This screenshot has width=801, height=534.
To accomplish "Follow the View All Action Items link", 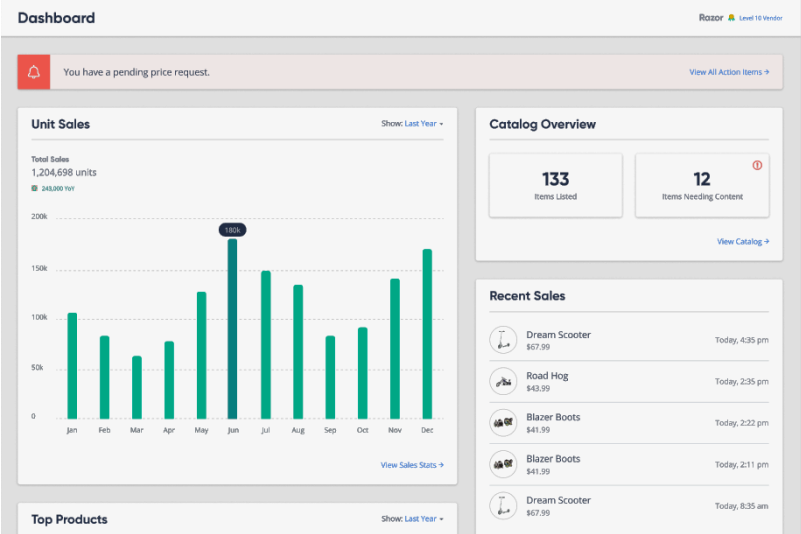I will pyautogui.click(x=729, y=72).
